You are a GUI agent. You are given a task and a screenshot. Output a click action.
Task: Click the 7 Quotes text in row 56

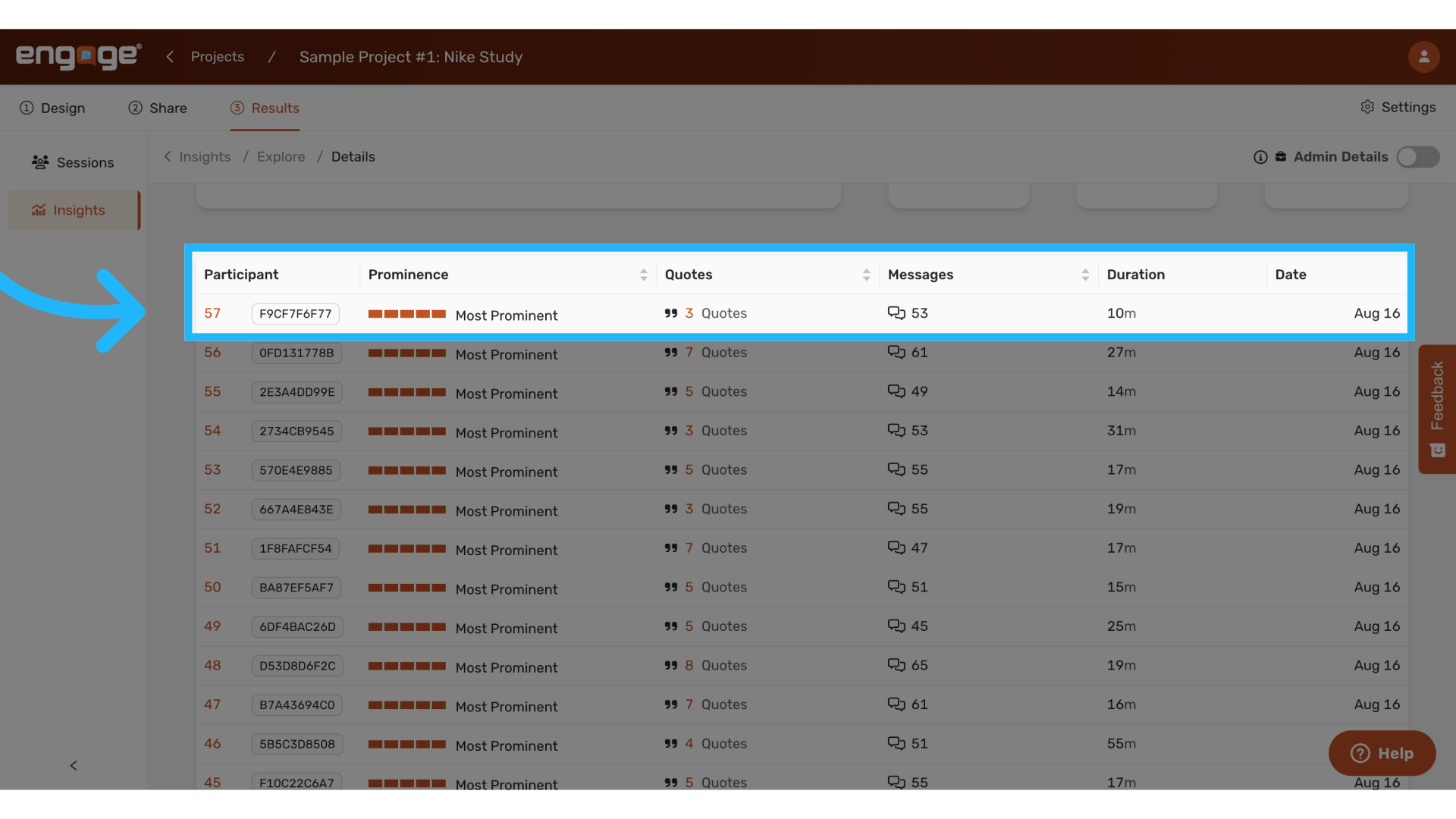pos(716,353)
